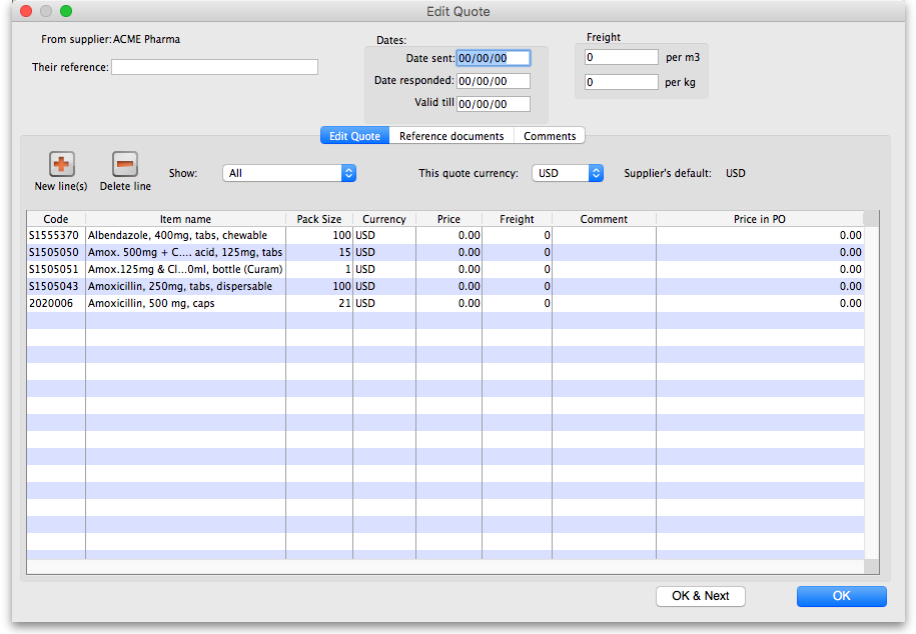The width and height of the screenshot is (916, 634).
Task: Select the Amoxicillin, 500 mg, caps row
Action: coord(185,303)
